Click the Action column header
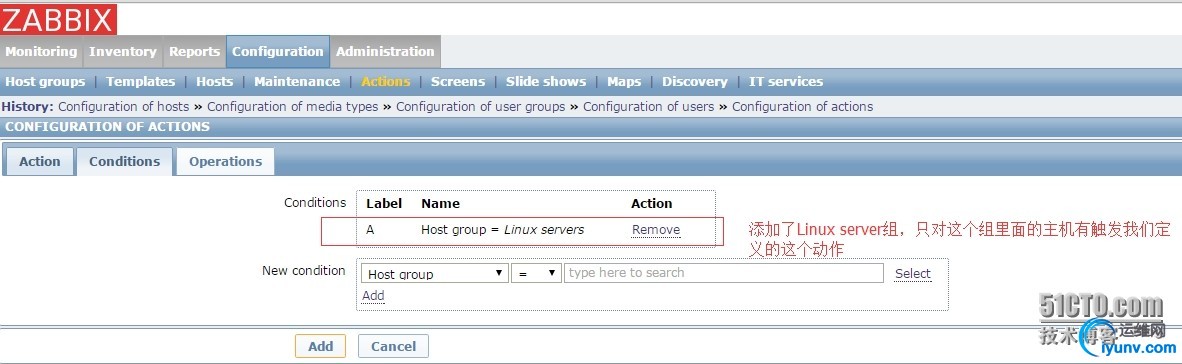This screenshot has width=1182, height=364. (x=651, y=203)
